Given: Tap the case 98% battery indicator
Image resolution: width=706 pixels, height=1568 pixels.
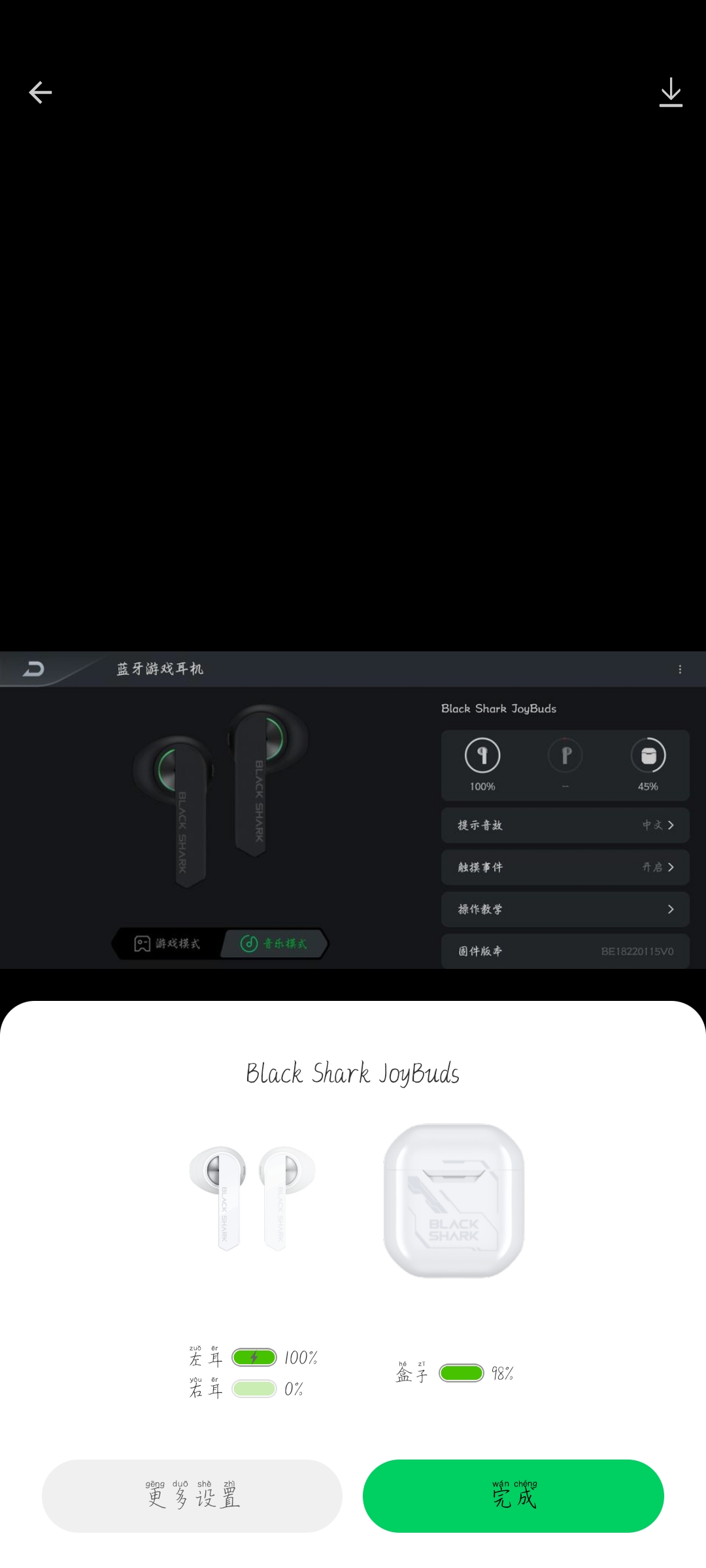Looking at the screenshot, I should tap(462, 1373).
